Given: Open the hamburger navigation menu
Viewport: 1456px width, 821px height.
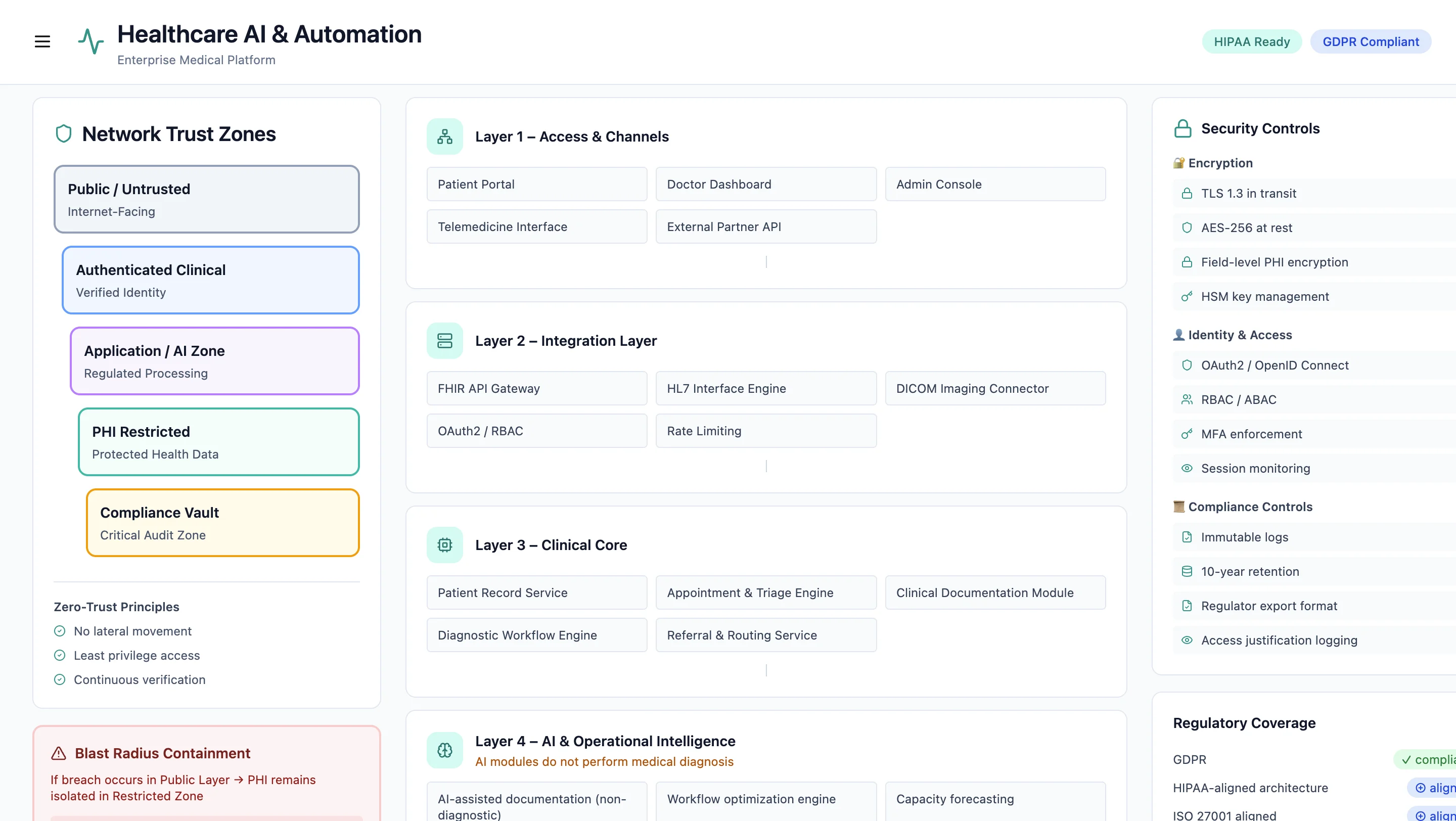Looking at the screenshot, I should click(42, 40).
